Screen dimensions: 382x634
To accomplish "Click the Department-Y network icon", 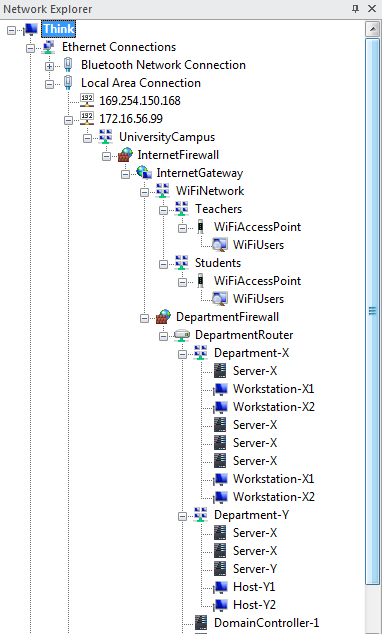I will pyautogui.click(x=200, y=515).
